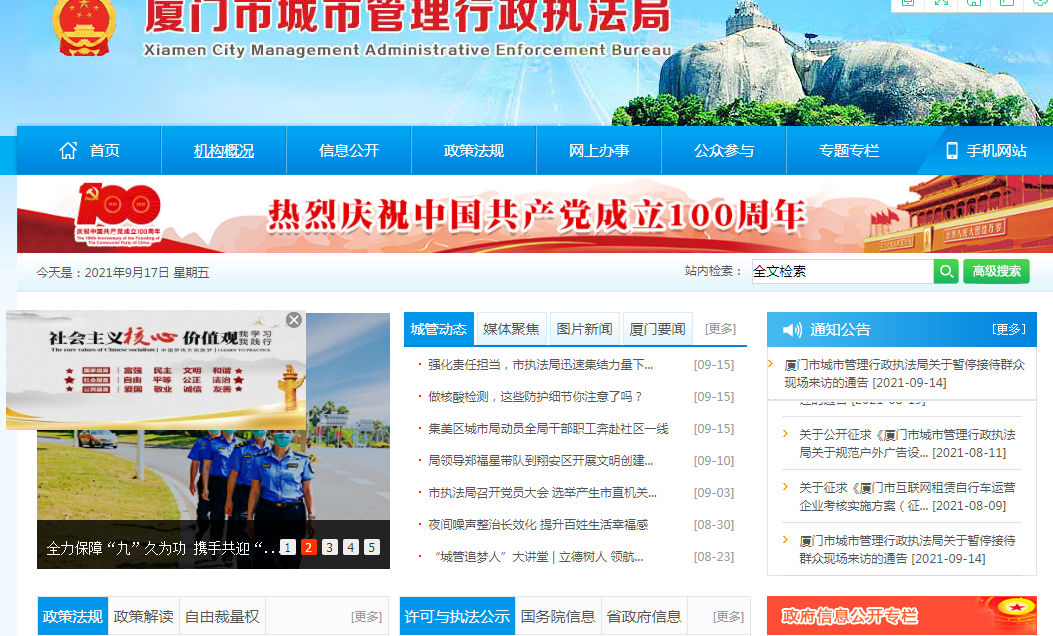Open news 强化责任担当，市执法局迅速集结力量下...
Screen dimensions: 1053x636
(541, 365)
